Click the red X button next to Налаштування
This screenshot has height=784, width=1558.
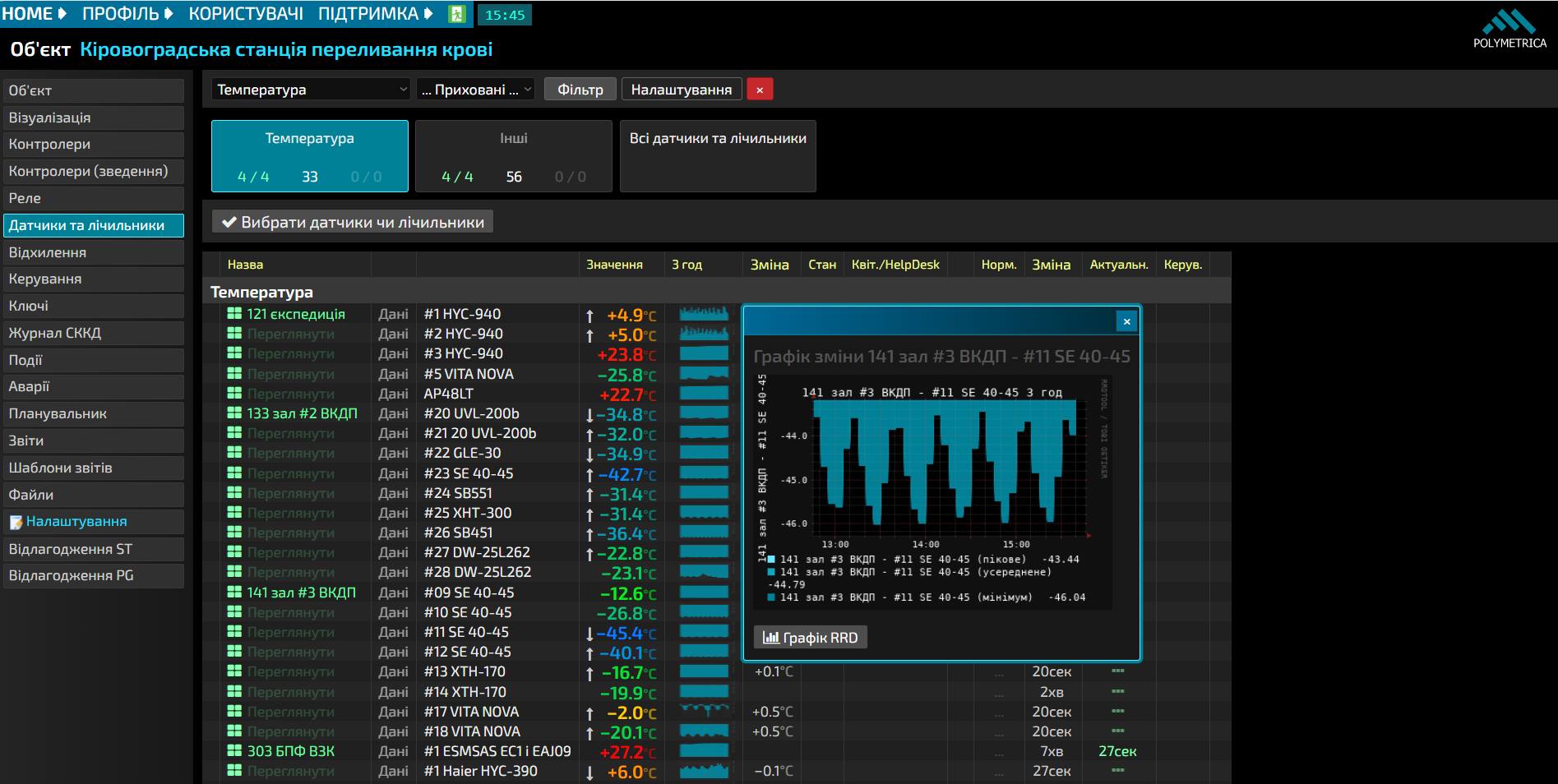(760, 90)
